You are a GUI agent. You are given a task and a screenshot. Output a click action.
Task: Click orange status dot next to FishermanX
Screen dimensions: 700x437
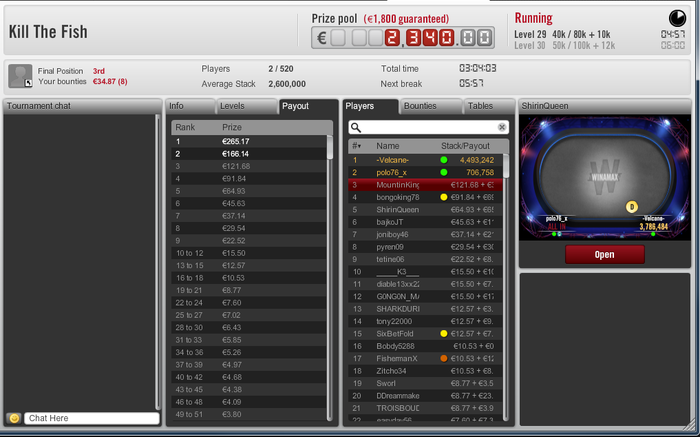click(x=444, y=358)
